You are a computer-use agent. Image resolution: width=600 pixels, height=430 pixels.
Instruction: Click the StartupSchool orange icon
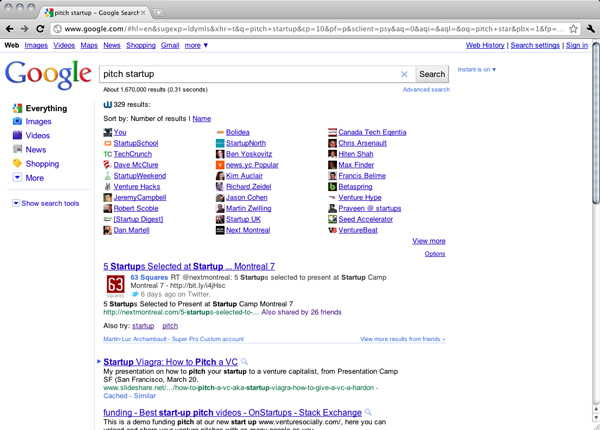point(108,143)
